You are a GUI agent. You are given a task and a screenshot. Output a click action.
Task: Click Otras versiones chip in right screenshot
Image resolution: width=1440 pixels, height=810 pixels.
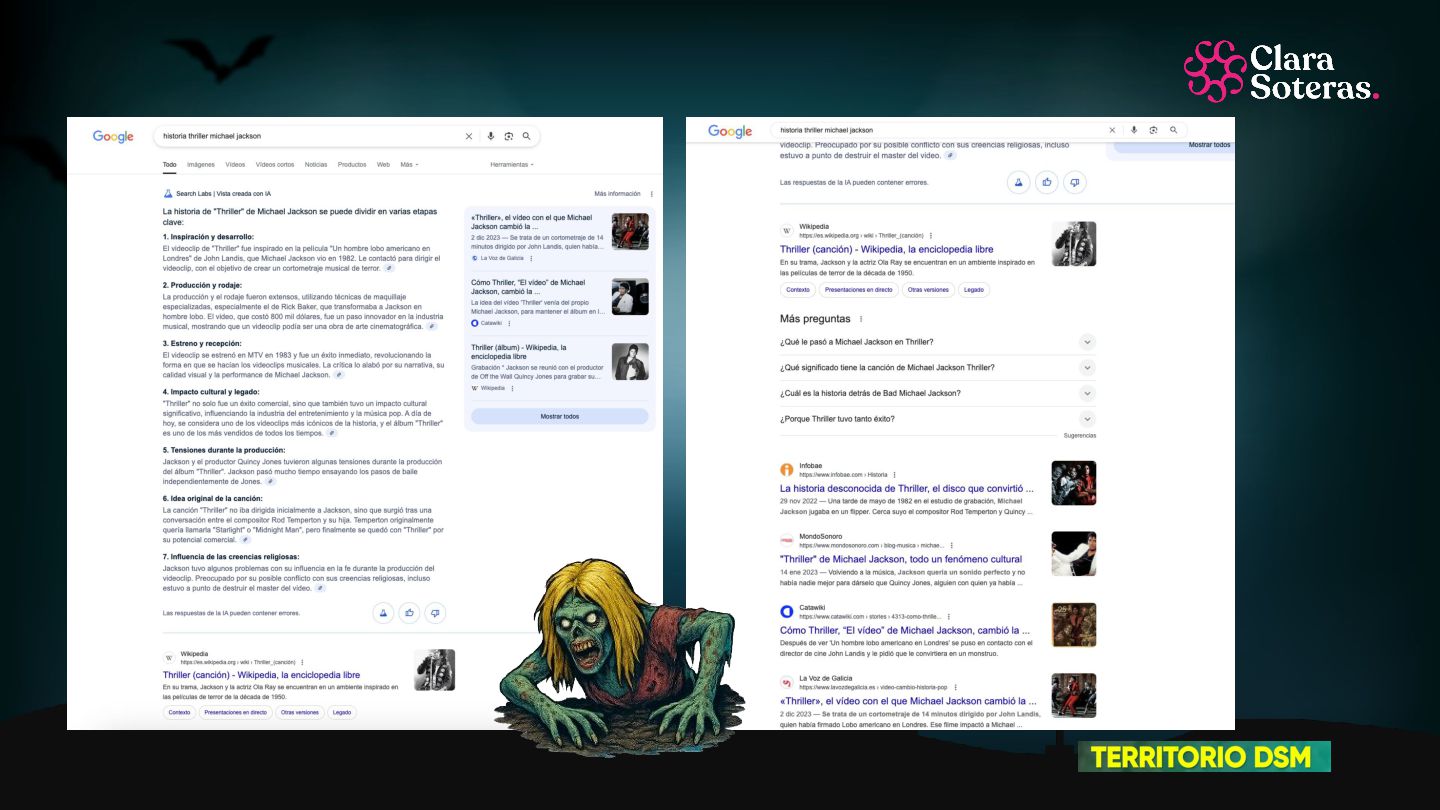[x=928, y=290]
